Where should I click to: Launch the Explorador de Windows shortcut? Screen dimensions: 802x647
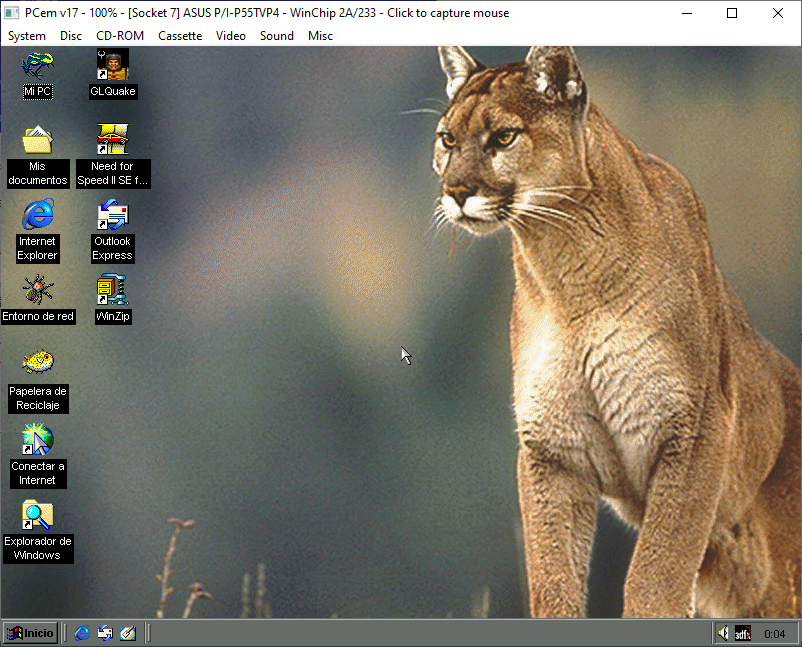38,514
